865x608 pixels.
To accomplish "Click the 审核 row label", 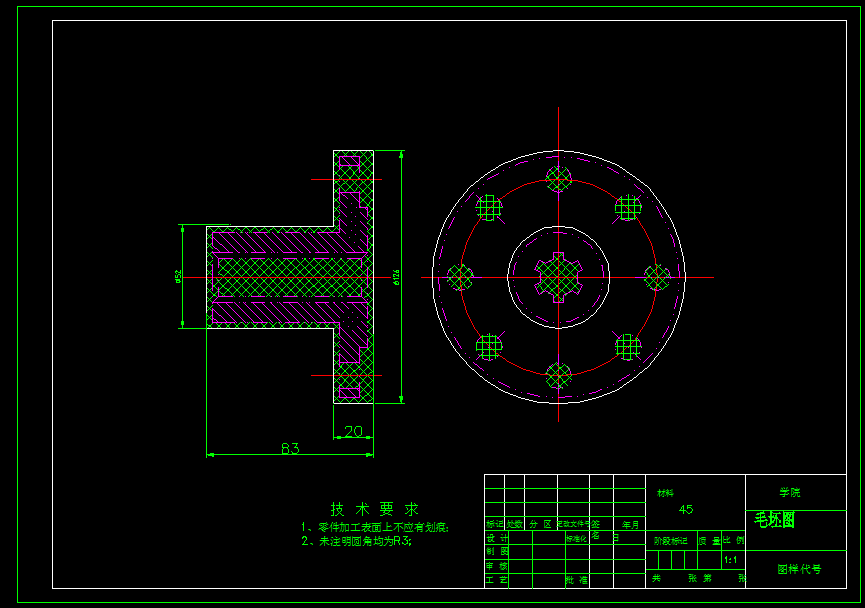I will [497, 566].
